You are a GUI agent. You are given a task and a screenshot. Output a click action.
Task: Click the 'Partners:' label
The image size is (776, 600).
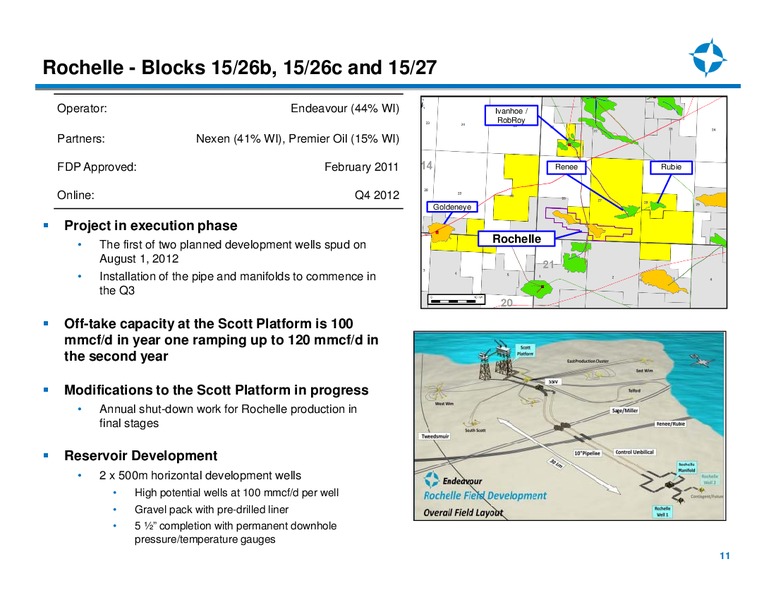(x=81, y=139)
